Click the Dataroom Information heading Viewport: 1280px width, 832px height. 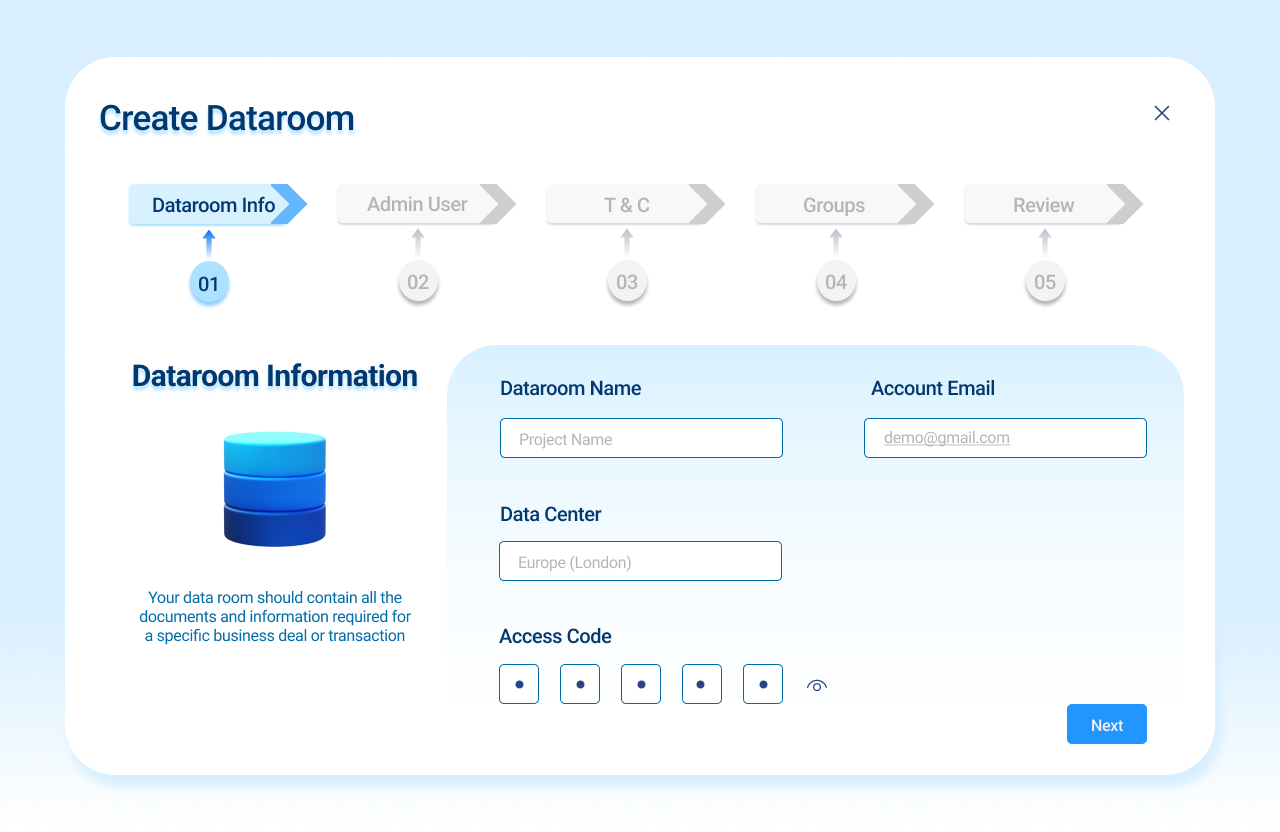[x=275, y=376]
